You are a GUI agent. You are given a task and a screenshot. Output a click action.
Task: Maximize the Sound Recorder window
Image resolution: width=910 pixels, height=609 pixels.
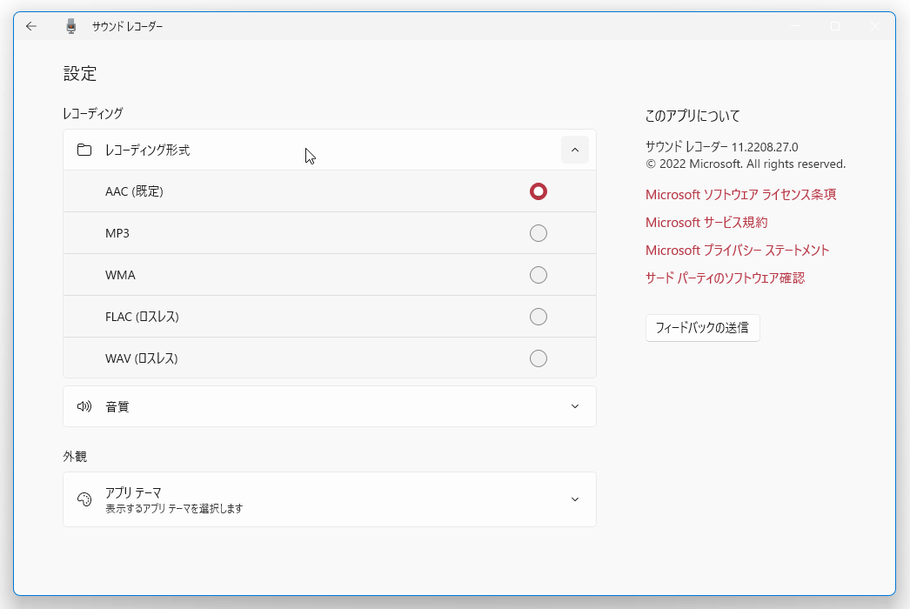(x=835, y=26)
